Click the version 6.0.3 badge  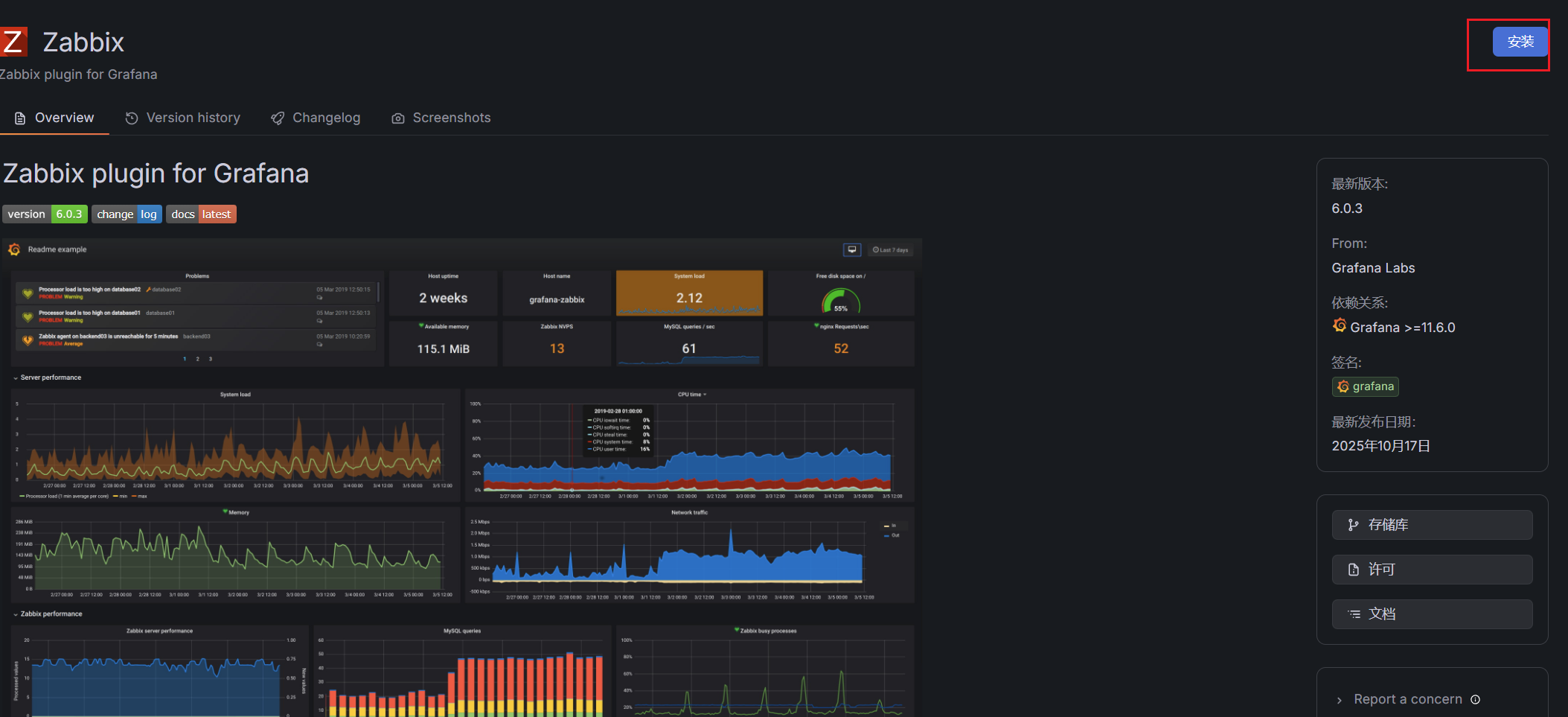pos(45,214)
